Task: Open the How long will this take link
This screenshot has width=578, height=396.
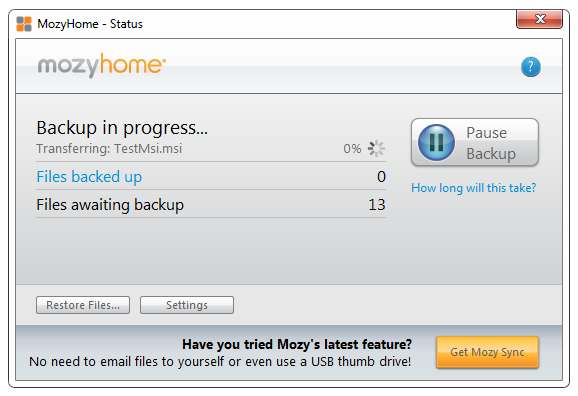Action: [474, 188]
